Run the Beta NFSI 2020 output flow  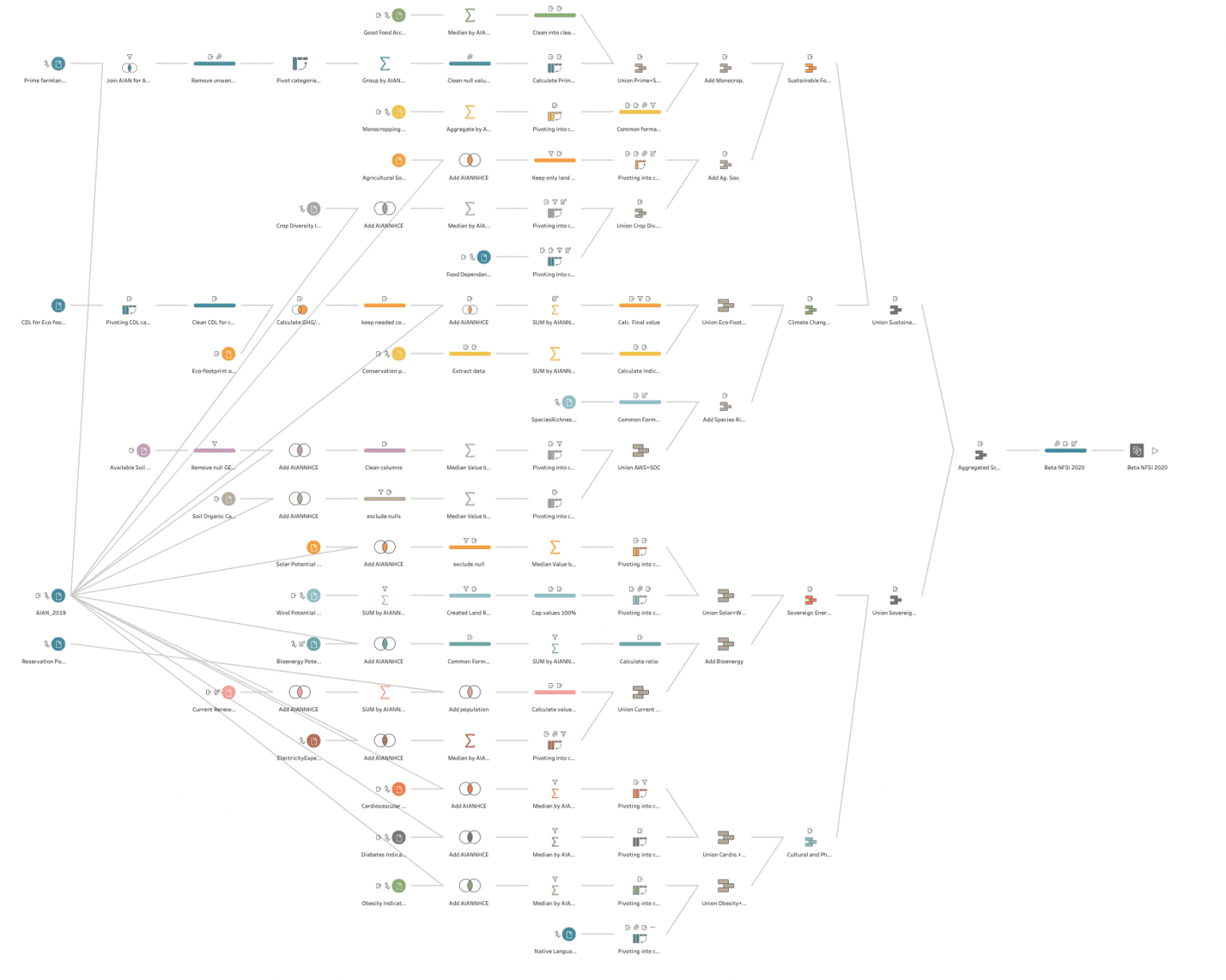[1155, 451]
